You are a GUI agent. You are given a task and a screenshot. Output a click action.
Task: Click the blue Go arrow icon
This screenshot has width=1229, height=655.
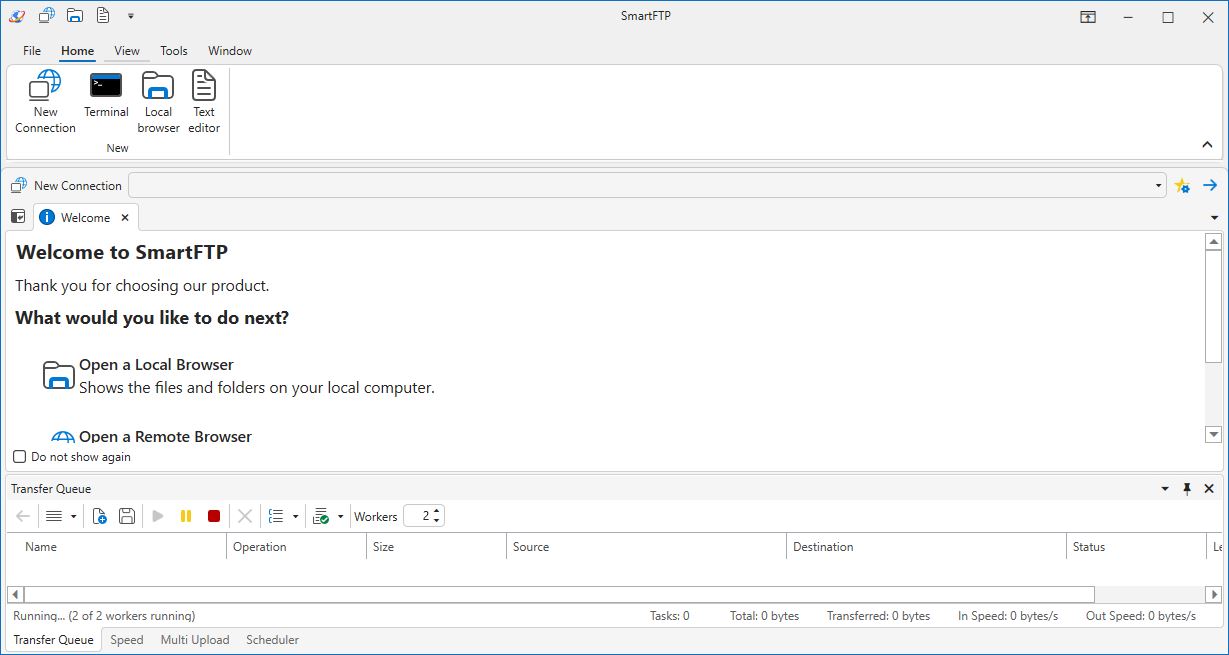point(1210,186)
